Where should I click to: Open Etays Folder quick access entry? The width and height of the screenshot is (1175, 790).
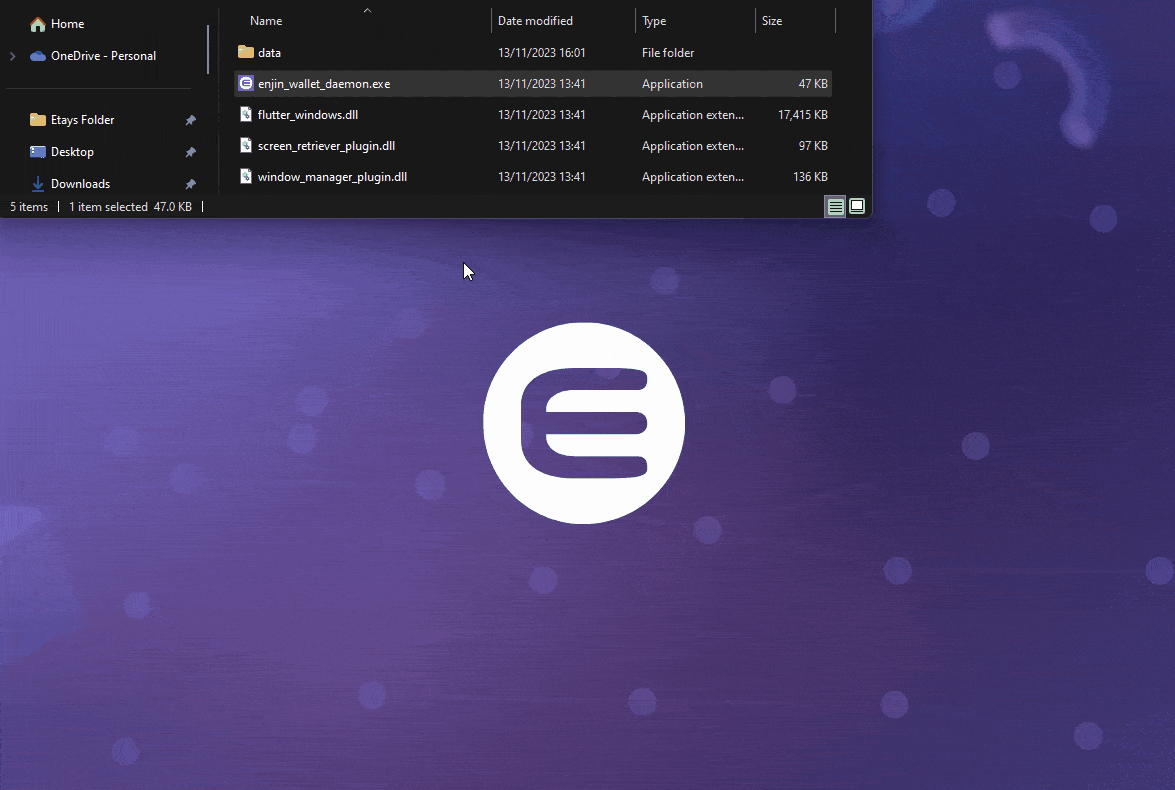coord(82,120)
